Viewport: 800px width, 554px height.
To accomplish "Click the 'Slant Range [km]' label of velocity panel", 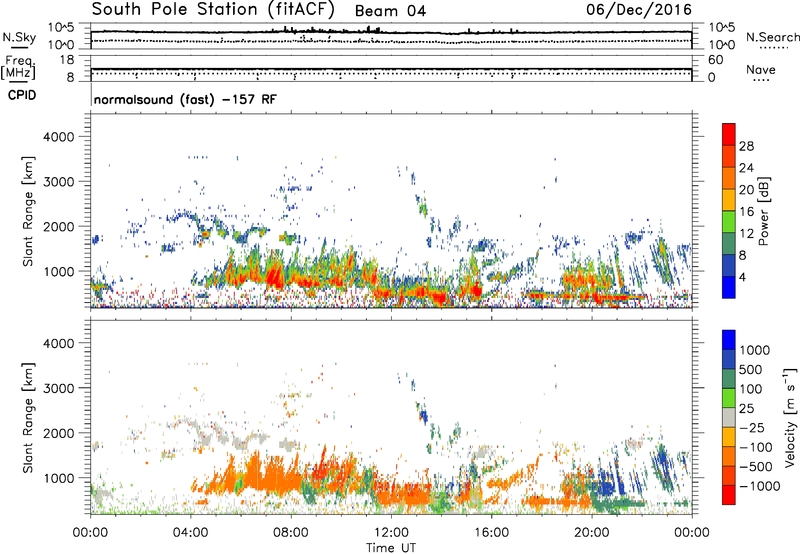I will point(28,417).
